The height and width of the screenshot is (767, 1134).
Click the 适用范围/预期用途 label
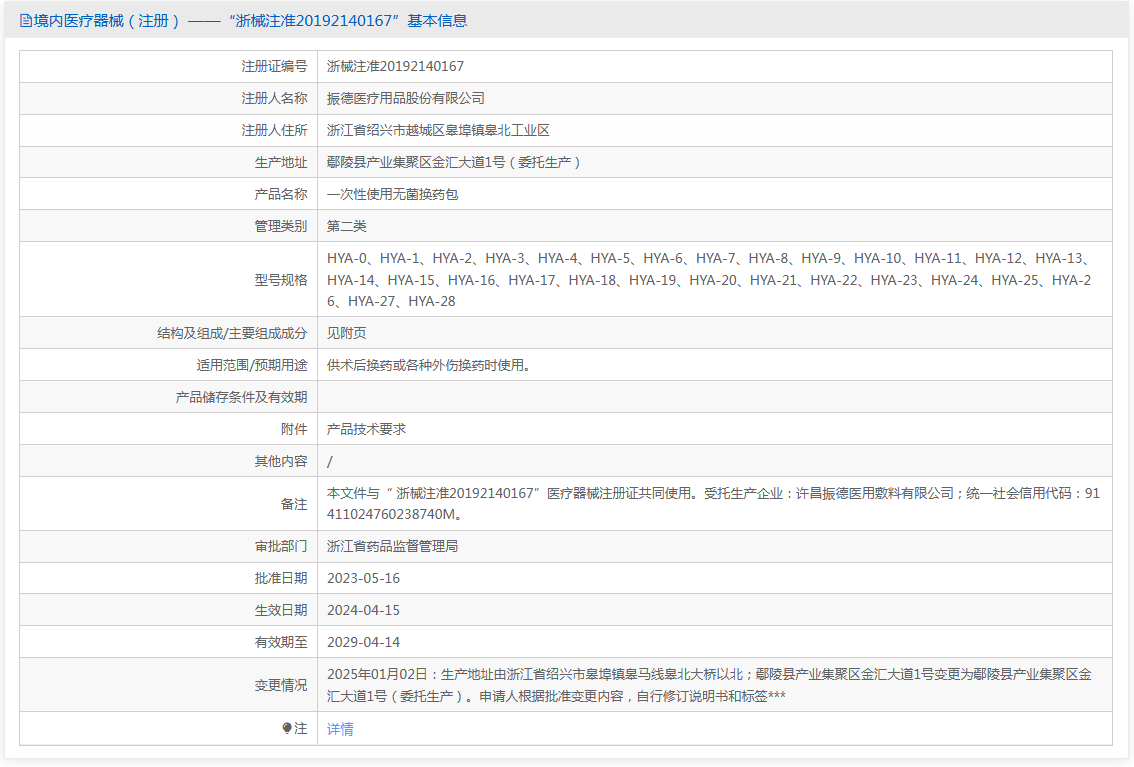point(252,366)
